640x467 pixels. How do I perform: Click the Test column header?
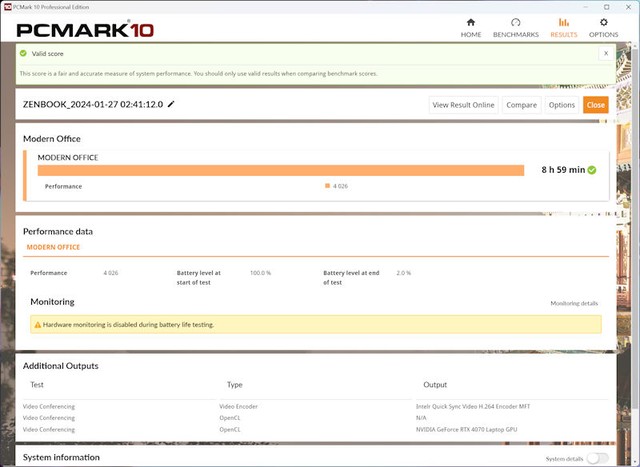[37, 385]
